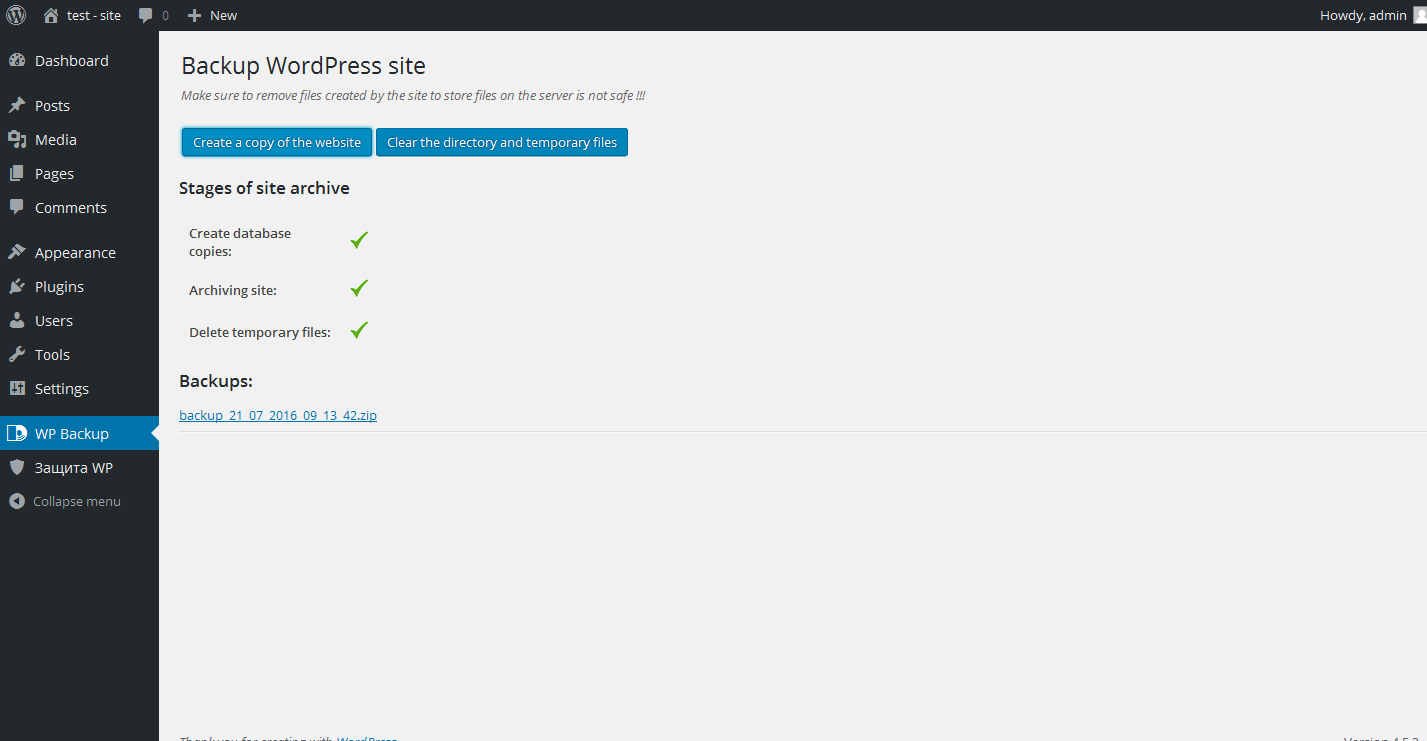
Task: Click the Settings sliders icon
Action: 17,389
